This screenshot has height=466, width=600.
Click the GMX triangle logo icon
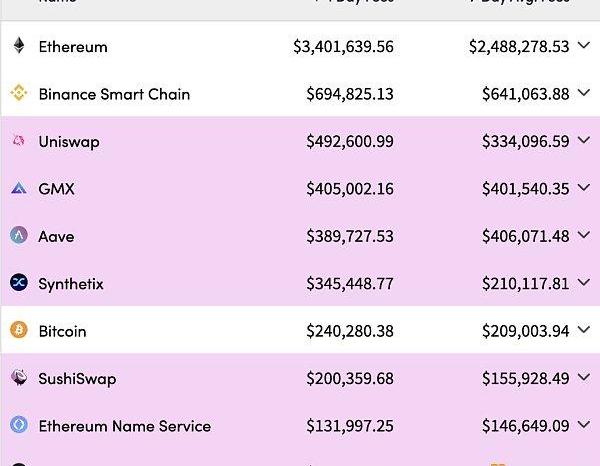click(18, 189)
